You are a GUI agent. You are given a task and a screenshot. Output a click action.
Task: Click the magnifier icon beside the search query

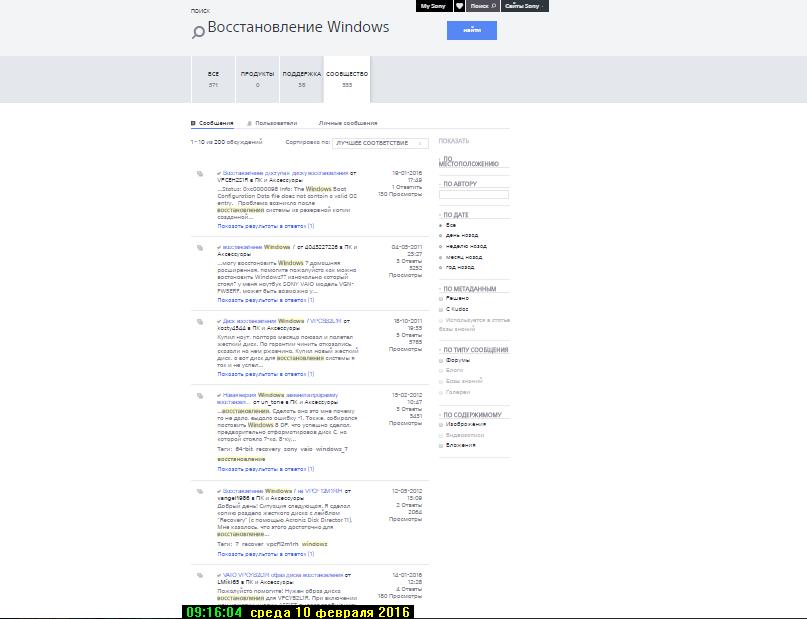tap(198, 32)
